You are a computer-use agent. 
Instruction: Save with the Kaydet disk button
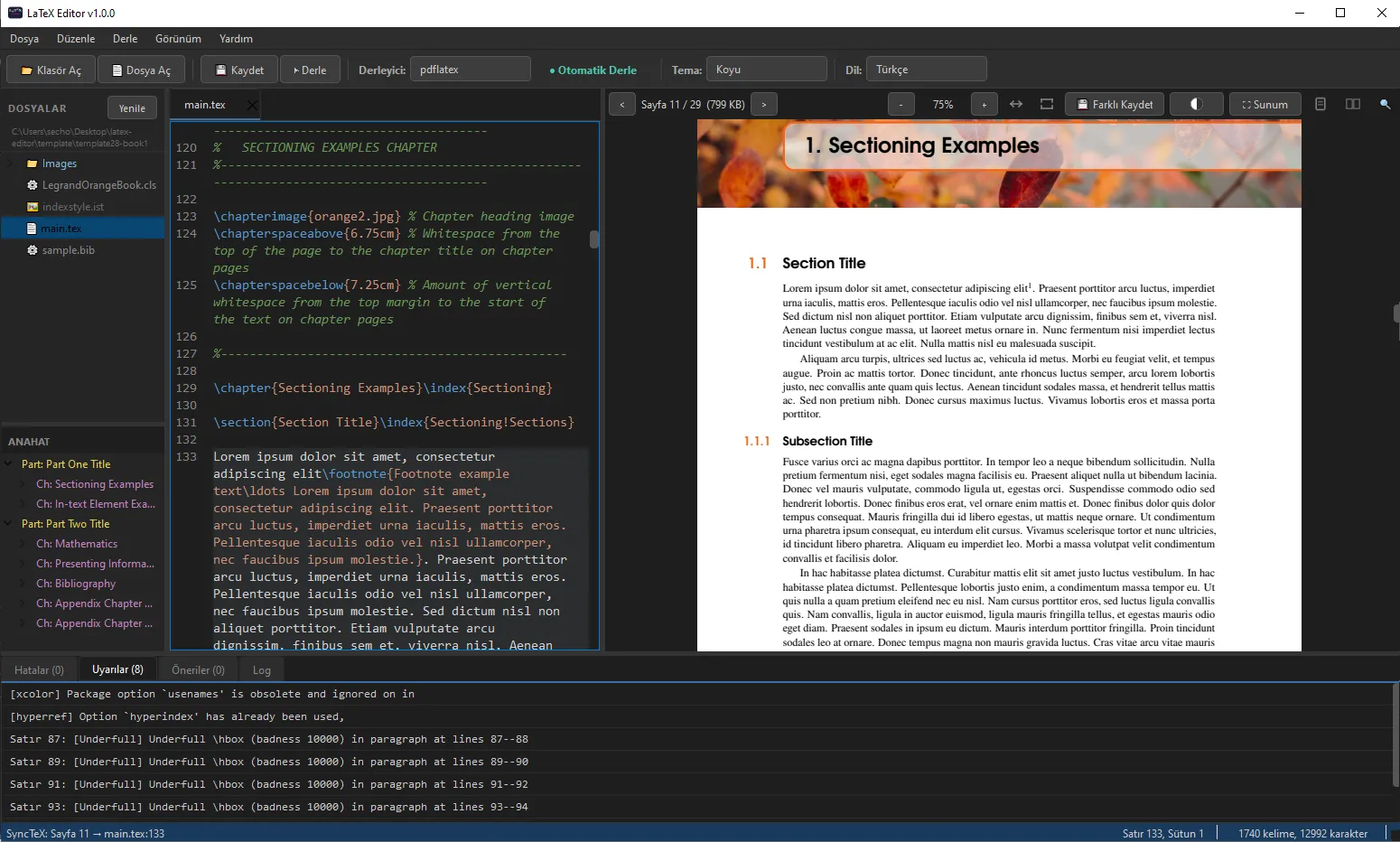(x=238, y=70)
